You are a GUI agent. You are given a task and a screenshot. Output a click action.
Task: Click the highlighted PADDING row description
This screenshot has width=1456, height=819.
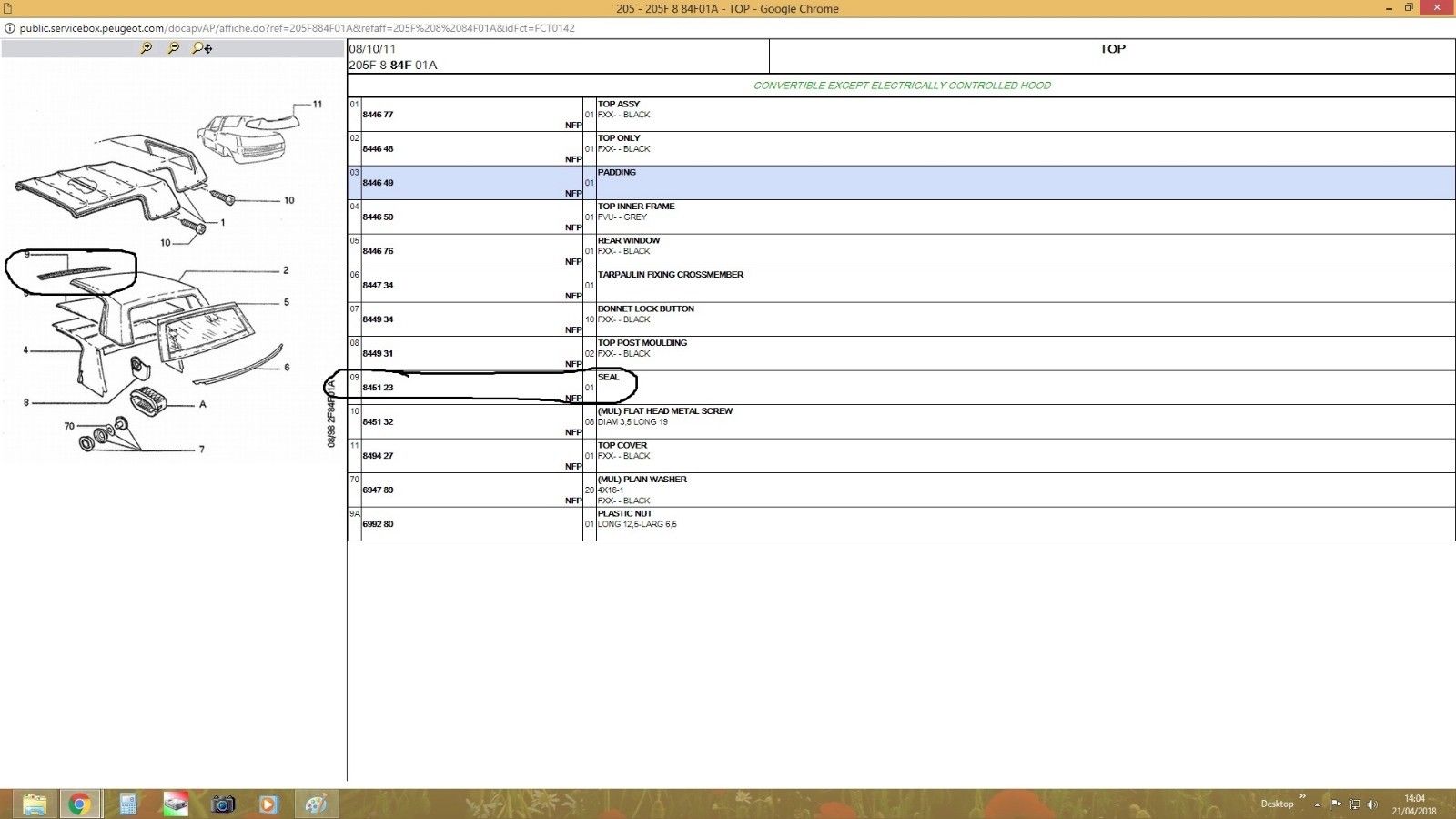point(617,173)
